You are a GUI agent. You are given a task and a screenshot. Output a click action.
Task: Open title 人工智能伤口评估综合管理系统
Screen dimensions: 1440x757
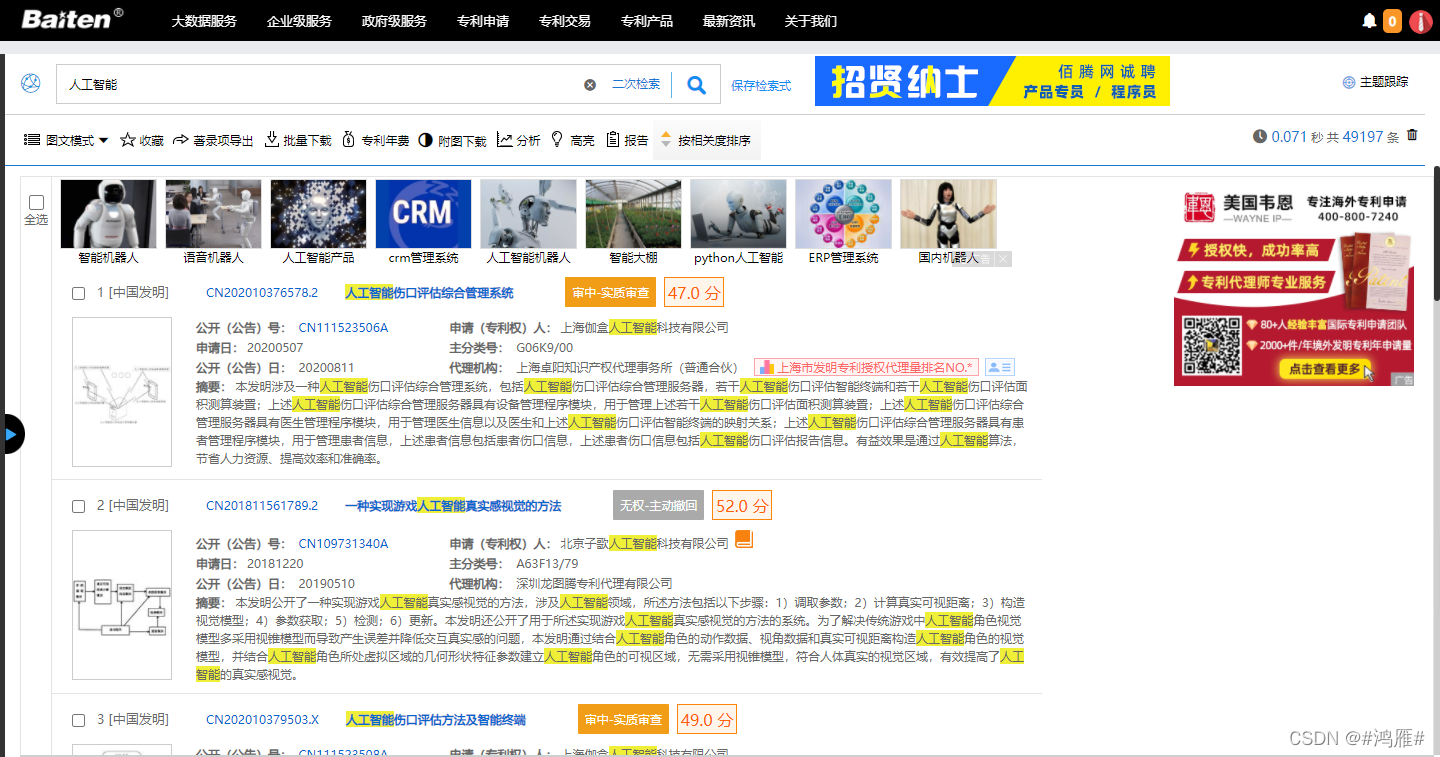[x=429, y=293]
